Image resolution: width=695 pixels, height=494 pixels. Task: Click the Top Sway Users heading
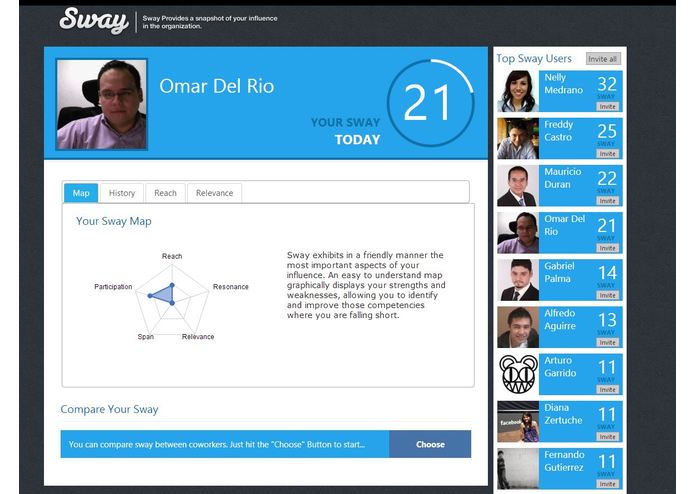[534, 58]
